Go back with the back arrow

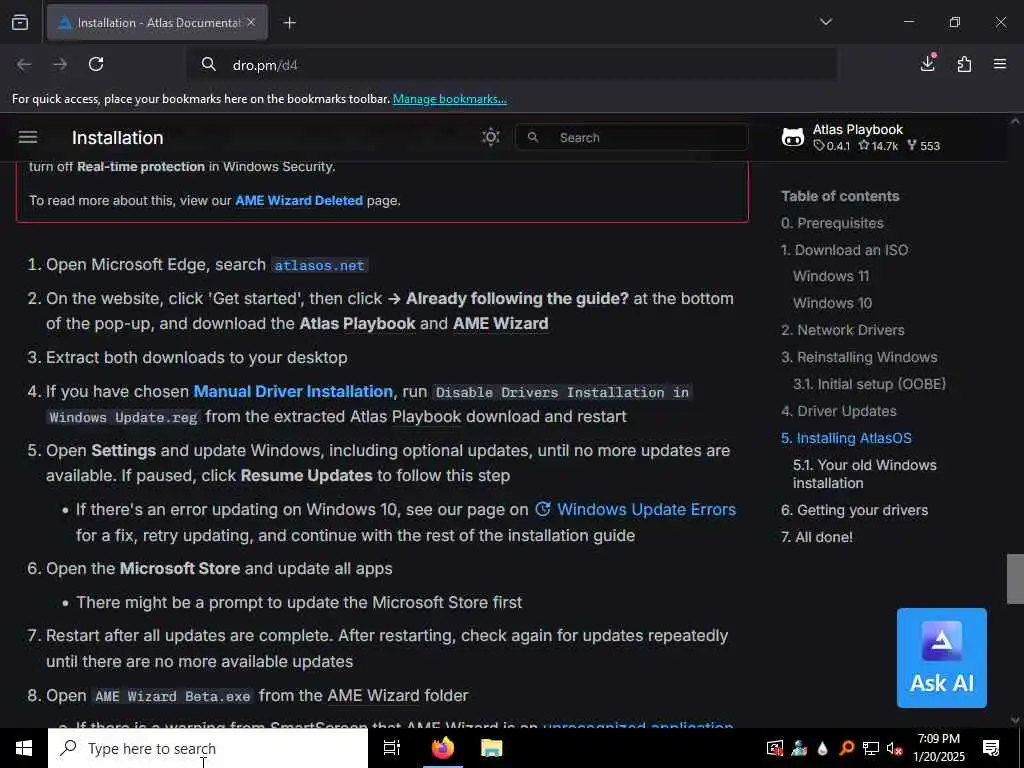click(x=24, y=64)
